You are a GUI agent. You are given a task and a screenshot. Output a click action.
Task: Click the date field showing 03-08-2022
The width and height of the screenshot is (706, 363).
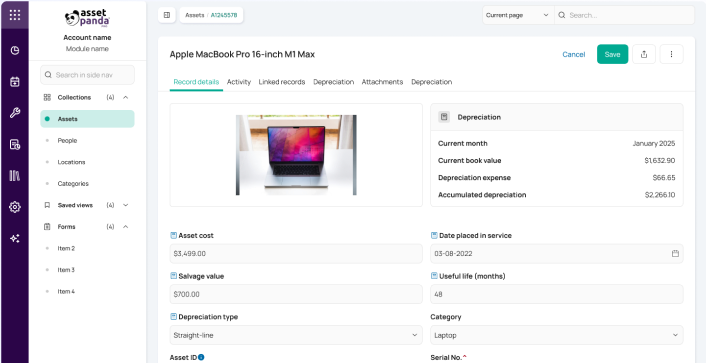(x=557, y=254)
